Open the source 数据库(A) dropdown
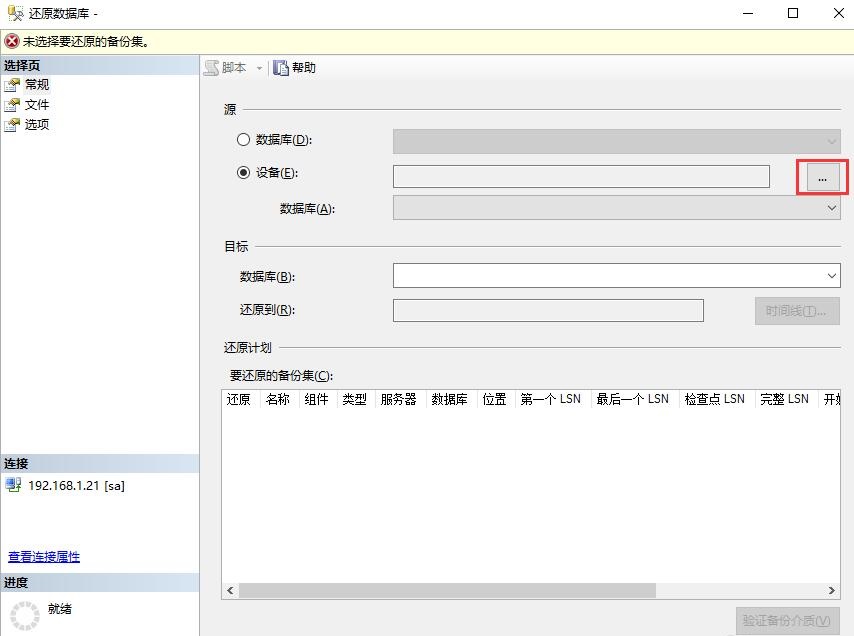The width and height of the screenshot is (854, 636). click(x=831, y=207)
